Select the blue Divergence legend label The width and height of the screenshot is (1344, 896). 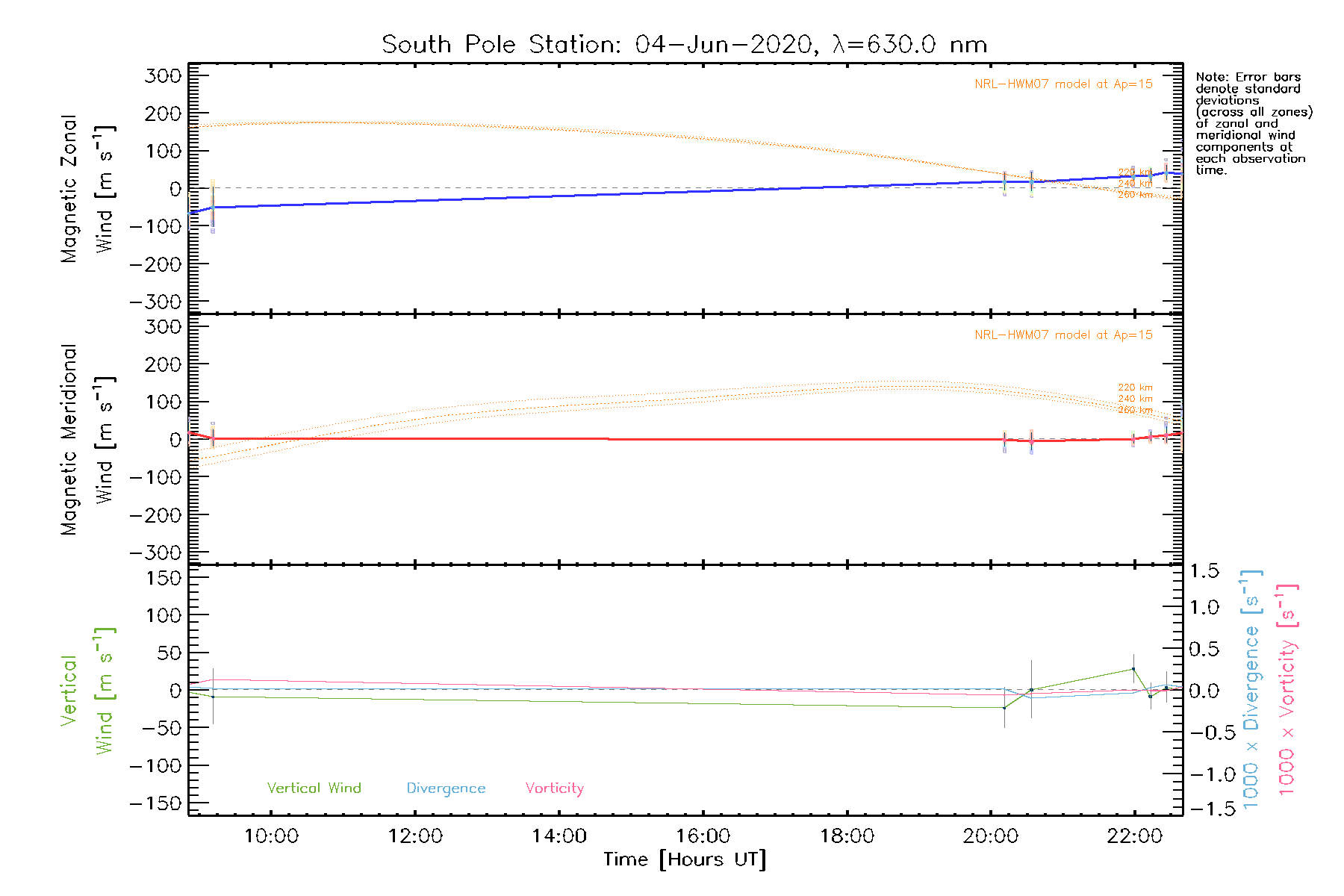tap(446, 788)
